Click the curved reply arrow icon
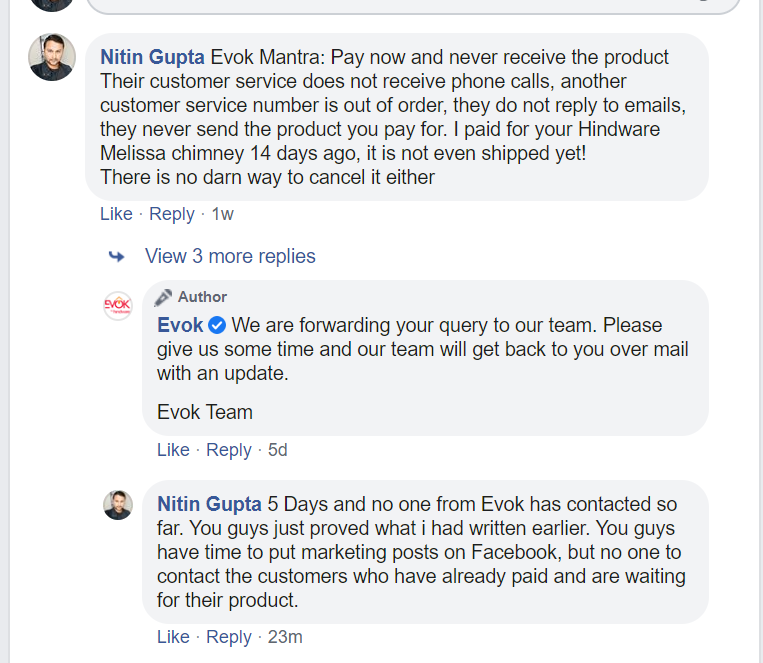The height and width of the screenshot is (663, 763). point(117,257)
